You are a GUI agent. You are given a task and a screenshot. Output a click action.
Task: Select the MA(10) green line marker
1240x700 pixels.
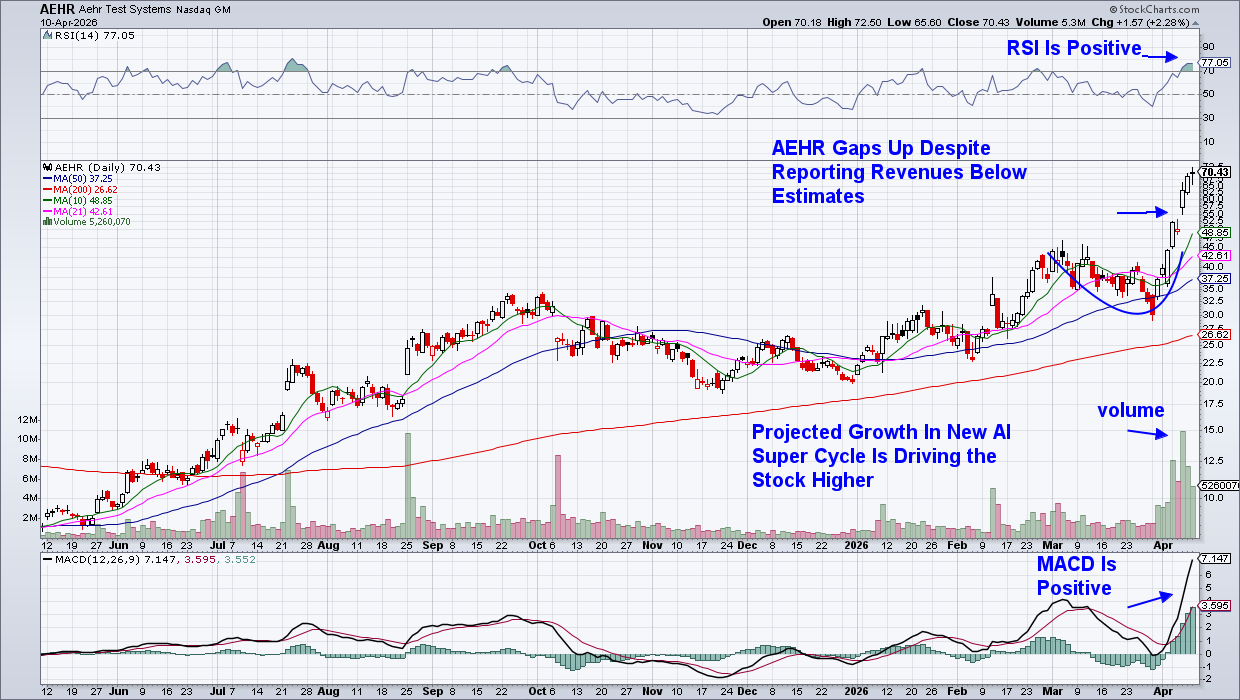(x=48, y=200)
